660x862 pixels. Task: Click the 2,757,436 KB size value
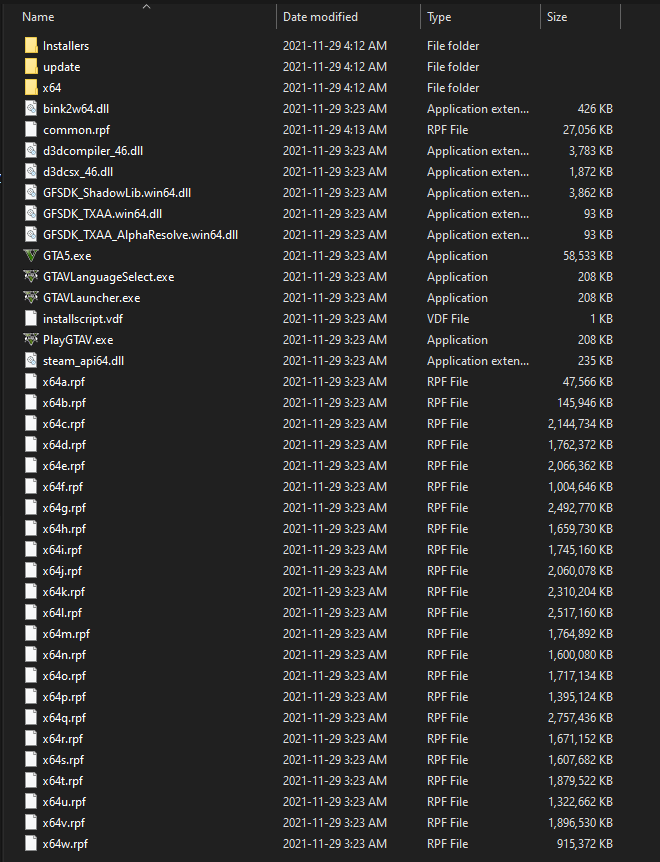[x=580, y=717]
